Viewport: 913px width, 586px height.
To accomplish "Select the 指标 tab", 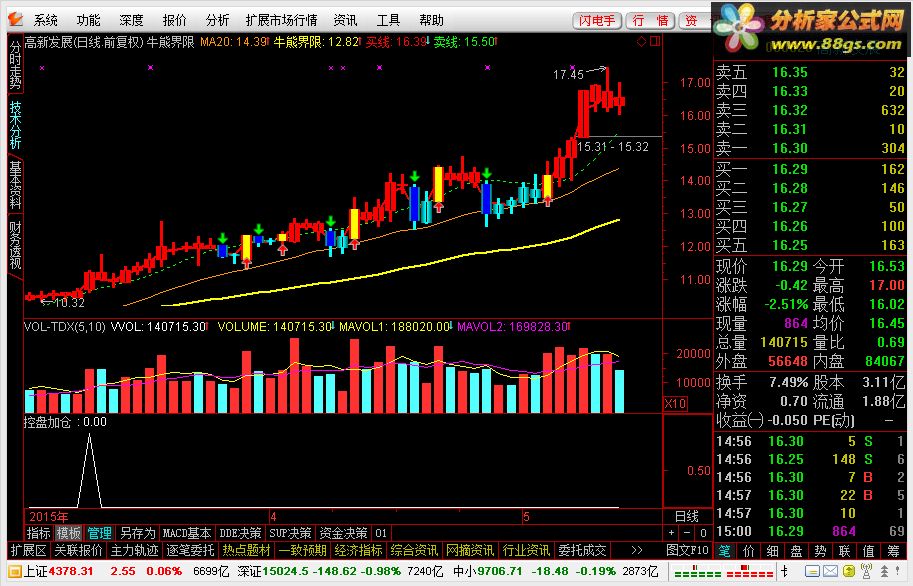I will coord(38,533).
